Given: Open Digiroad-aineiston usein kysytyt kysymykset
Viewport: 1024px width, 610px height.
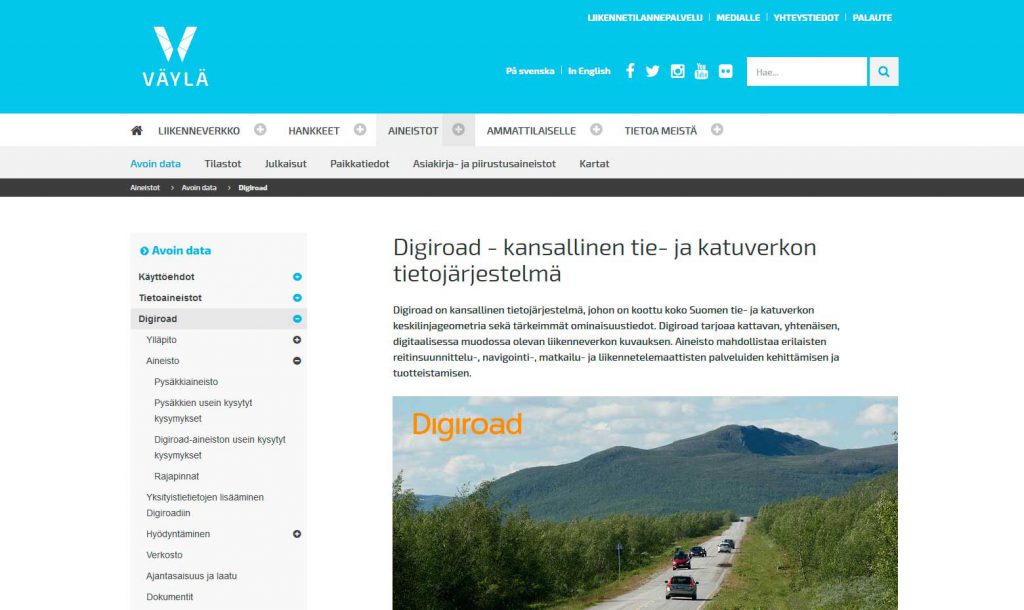Looking at the screenshot, I should tap(220, 447).
